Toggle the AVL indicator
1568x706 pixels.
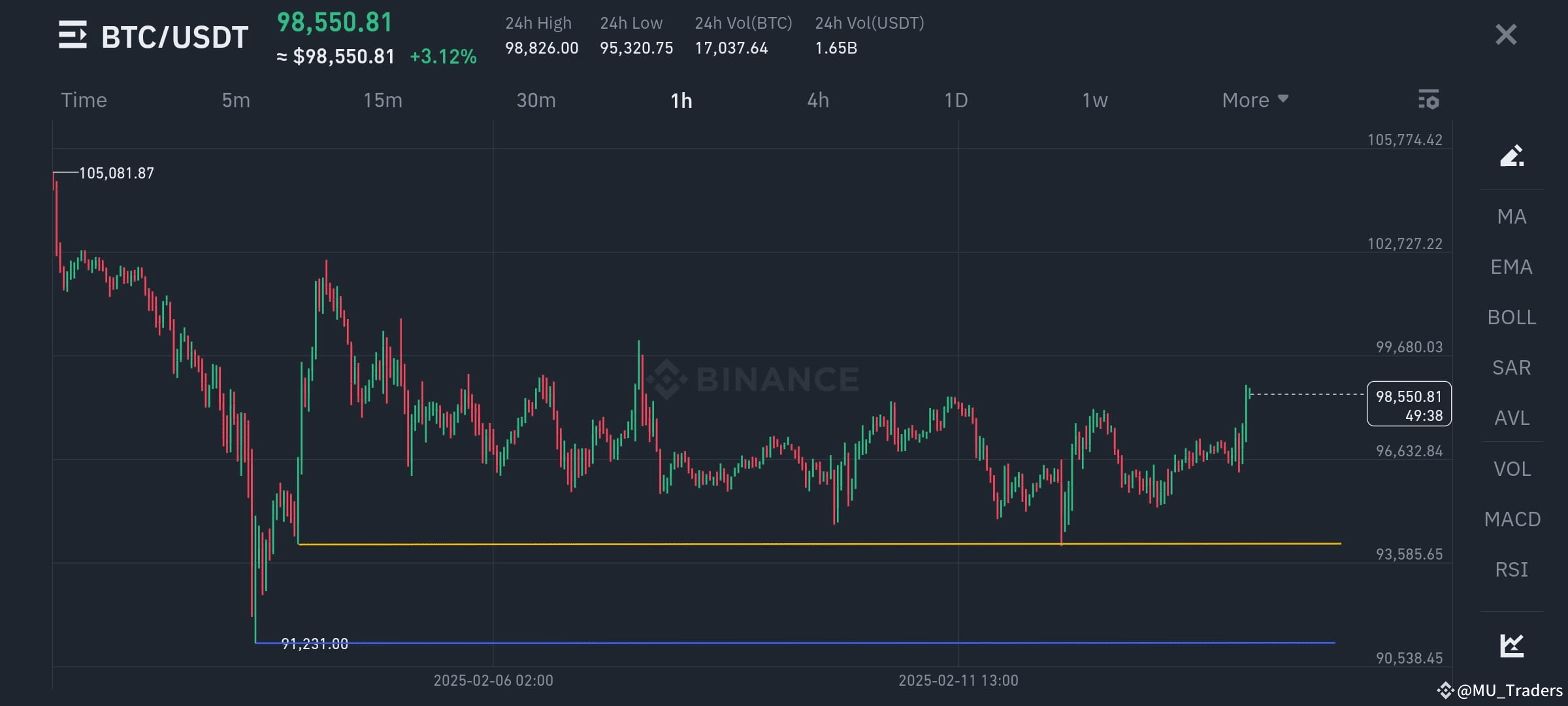click(x=1512, y=418)
